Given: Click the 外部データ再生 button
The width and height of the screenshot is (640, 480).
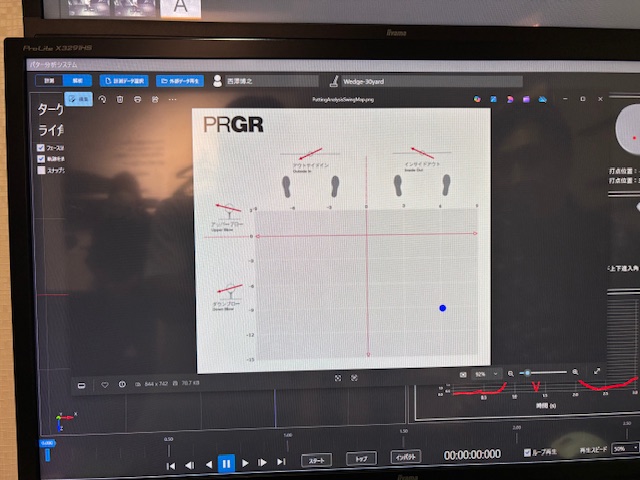Looking at the screenshot, I should click(x=180, y=81).
